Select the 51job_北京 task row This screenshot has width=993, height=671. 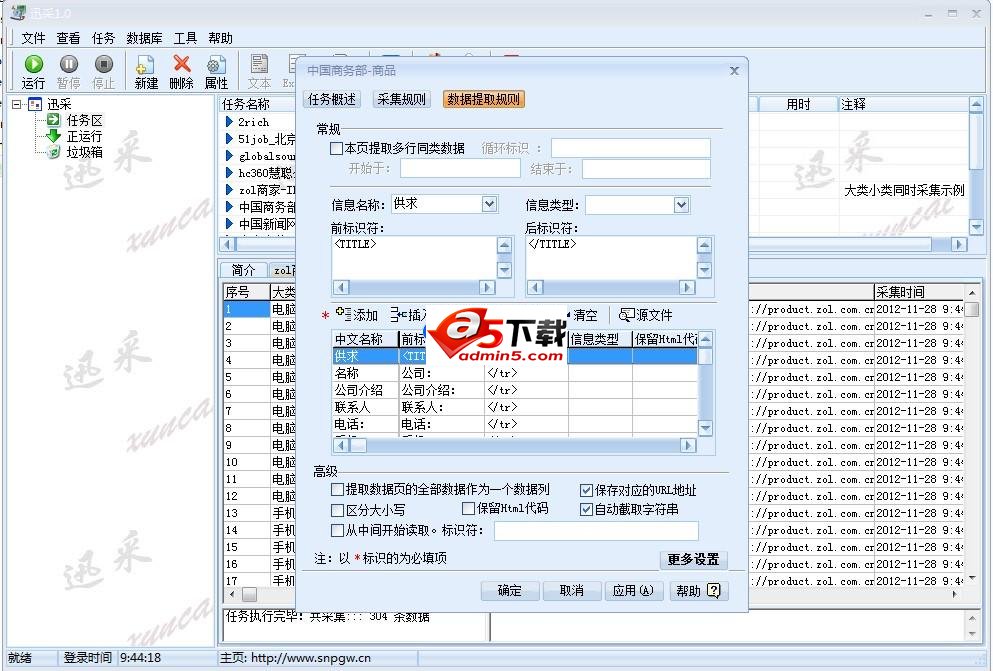click(260, 139)
